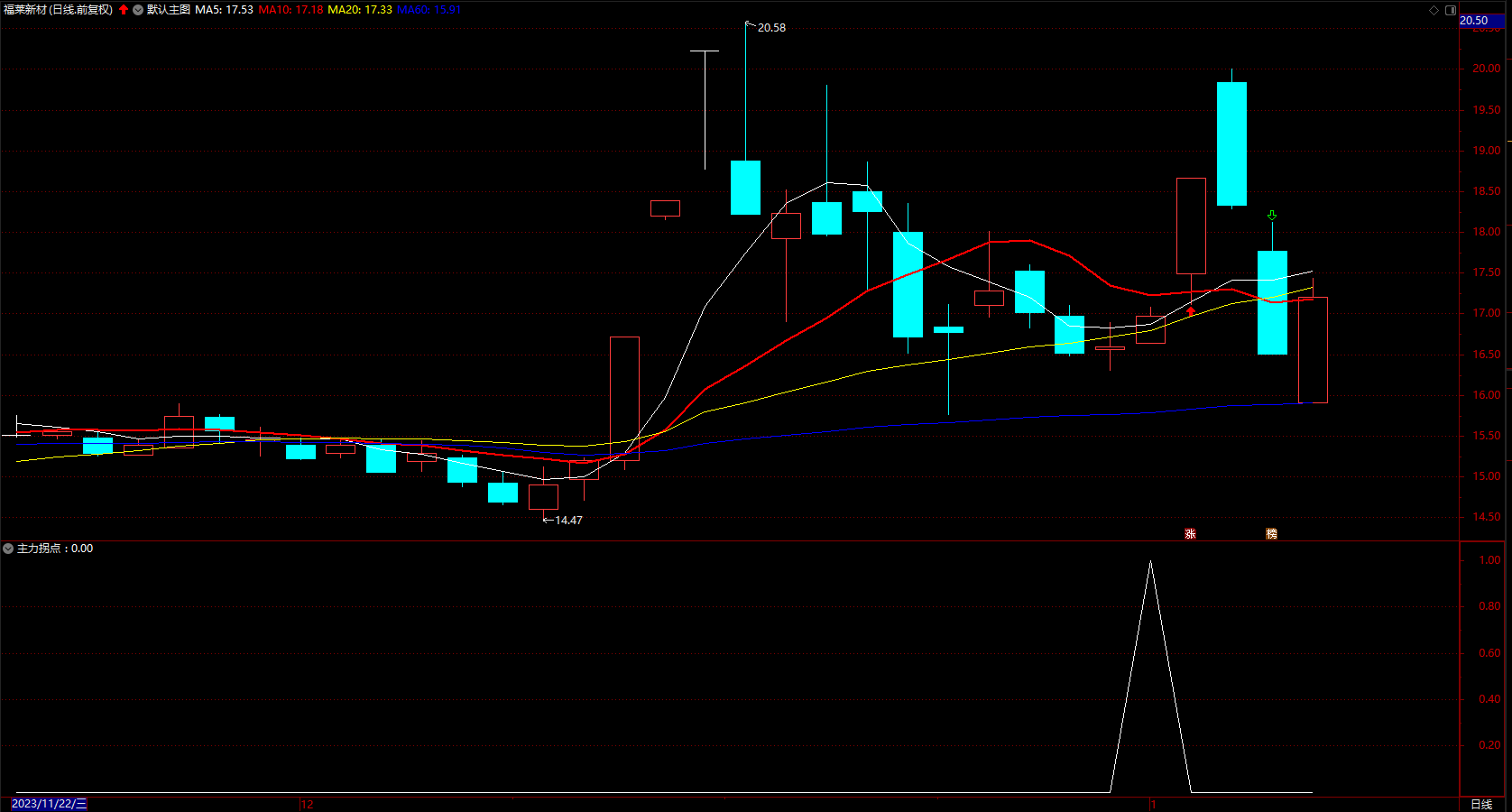
Task: Click the peak of the 主力拐点 spike
Action: 1150,562
